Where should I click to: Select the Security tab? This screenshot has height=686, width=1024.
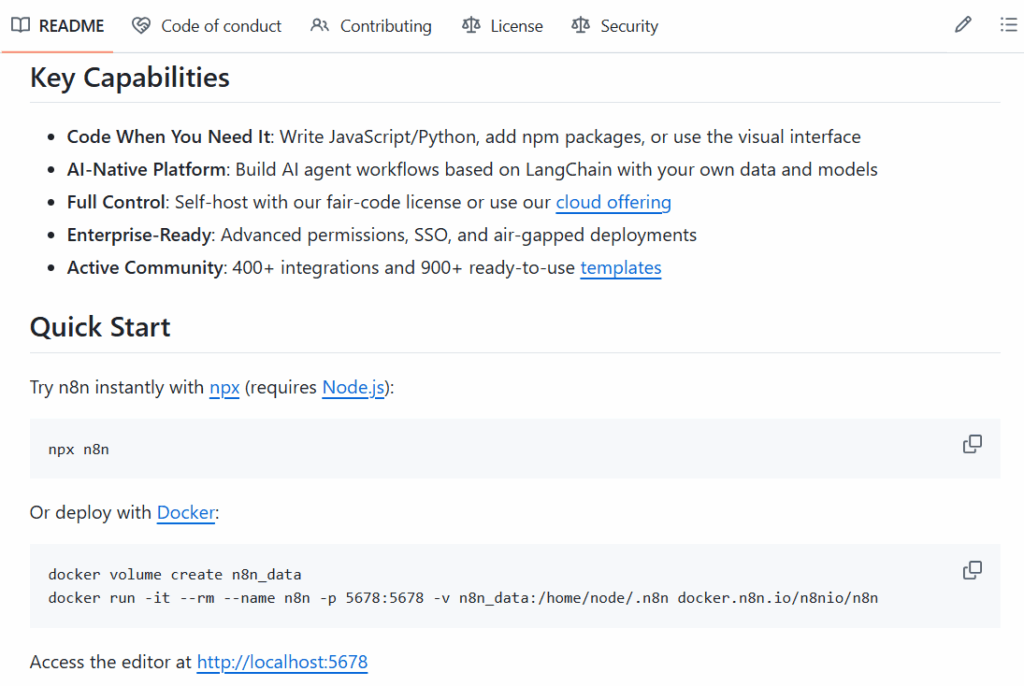[x=615, y=26]
